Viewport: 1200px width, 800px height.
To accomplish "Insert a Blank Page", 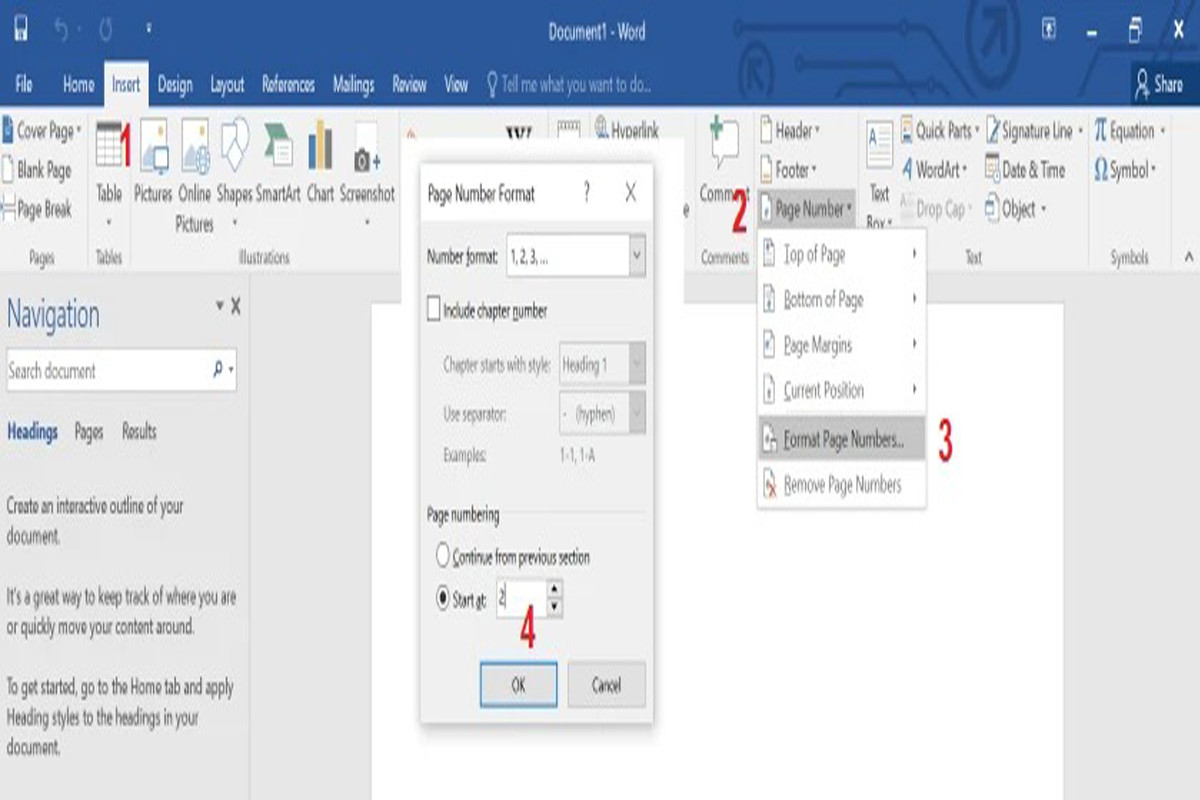I will [x=37, y=170].
